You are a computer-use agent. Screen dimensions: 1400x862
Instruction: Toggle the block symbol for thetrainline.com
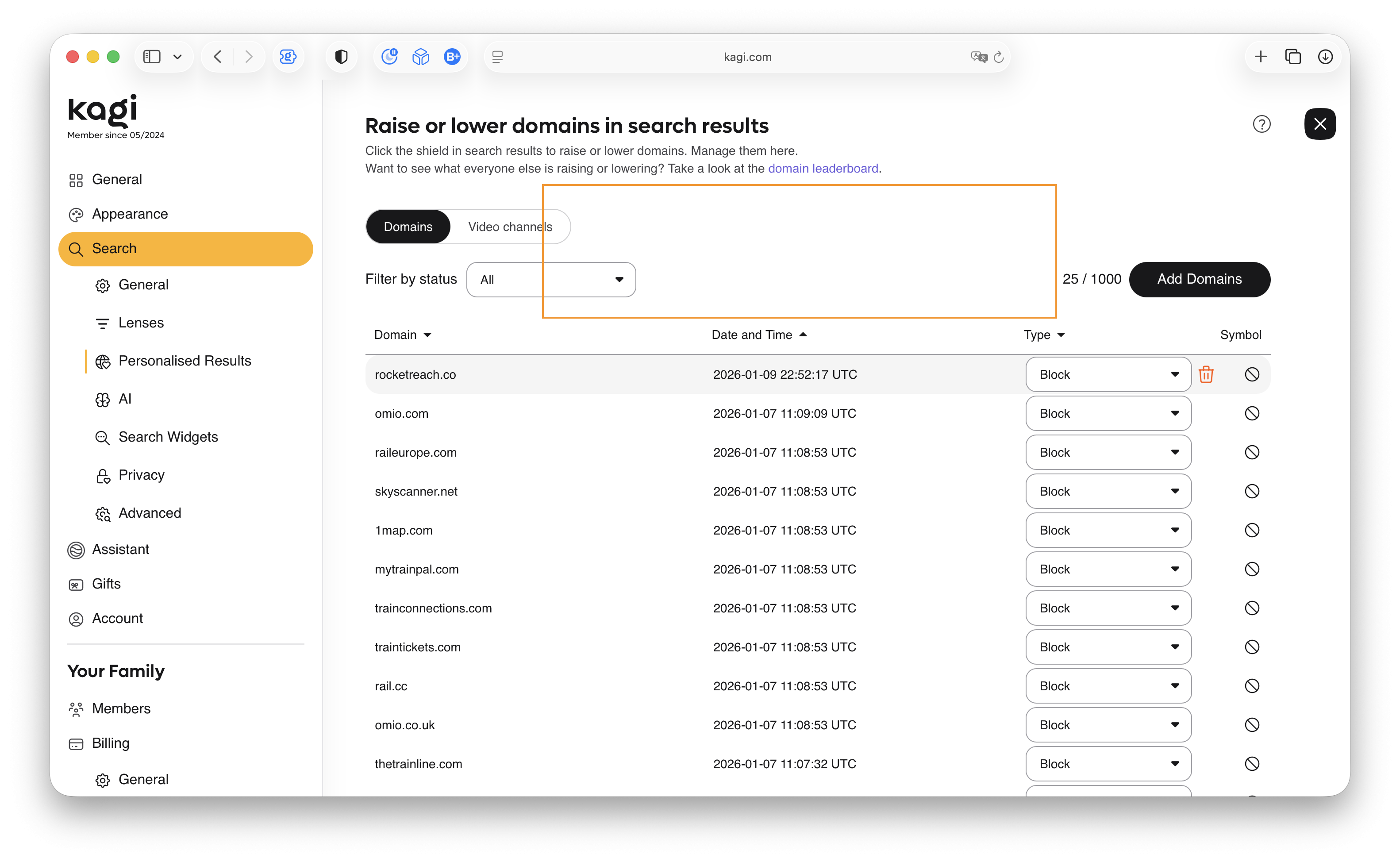[1252, 763]
